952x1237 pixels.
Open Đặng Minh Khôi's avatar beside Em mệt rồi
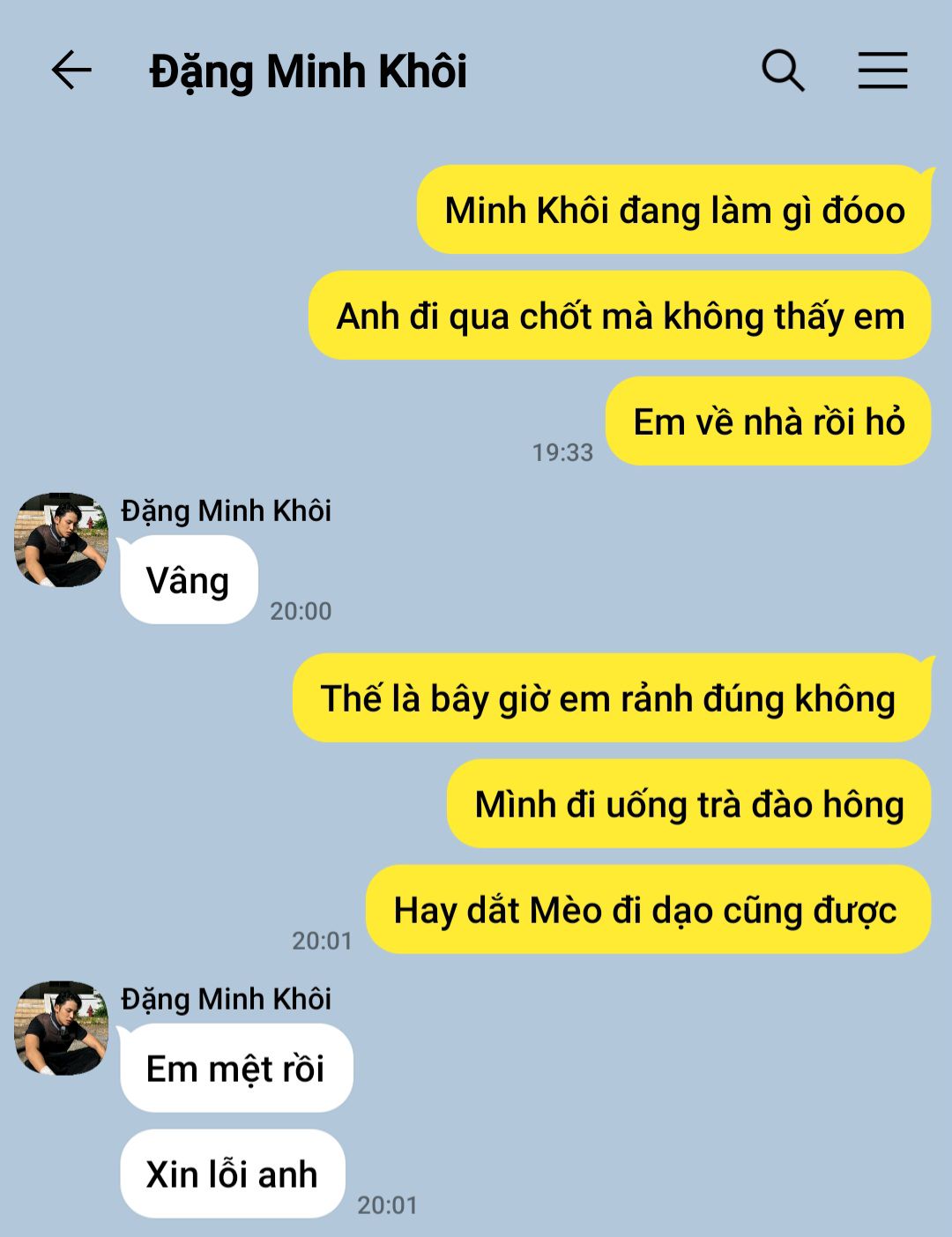[61, 1028]
